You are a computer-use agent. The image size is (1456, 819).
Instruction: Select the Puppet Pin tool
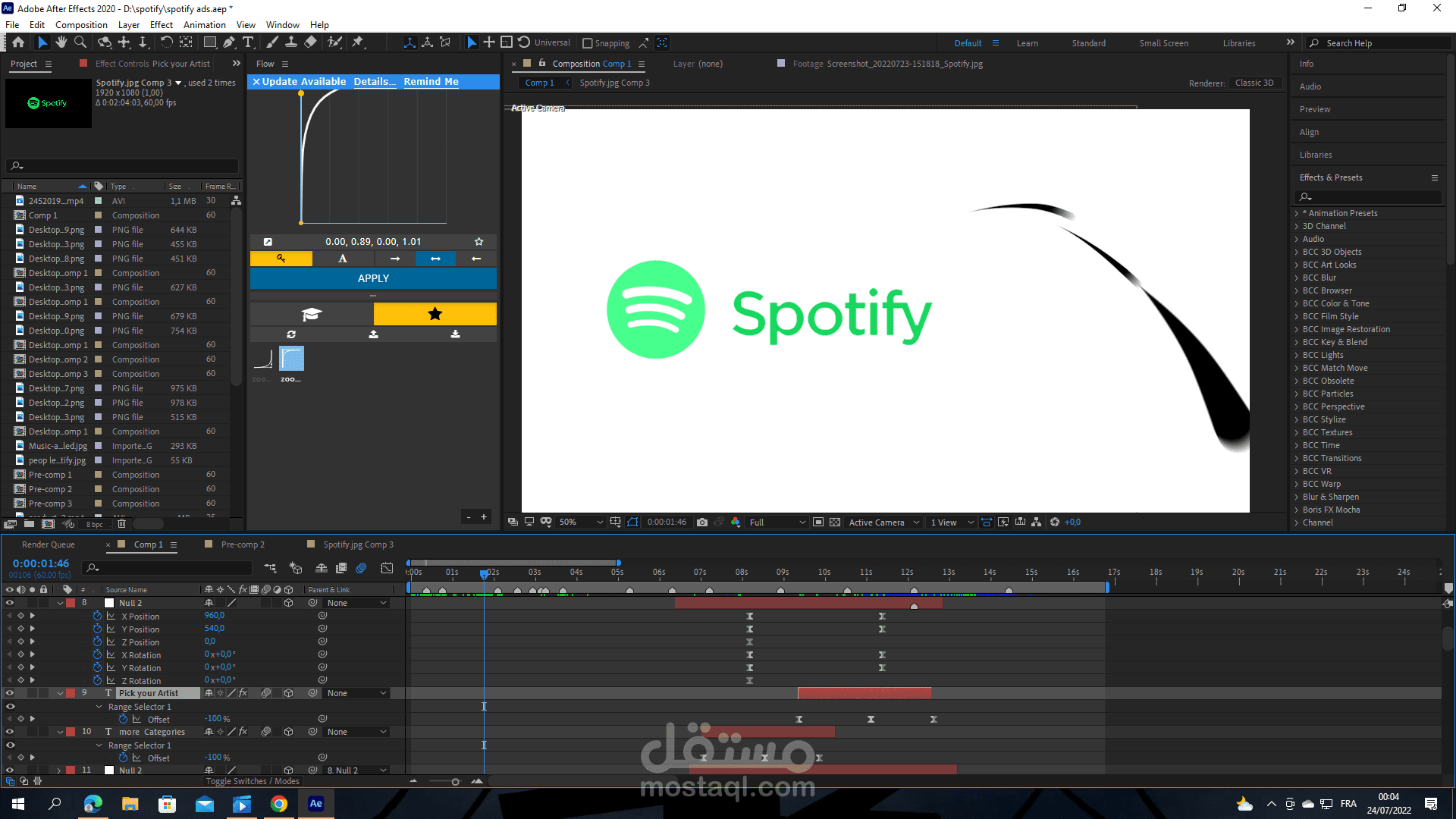358,42
